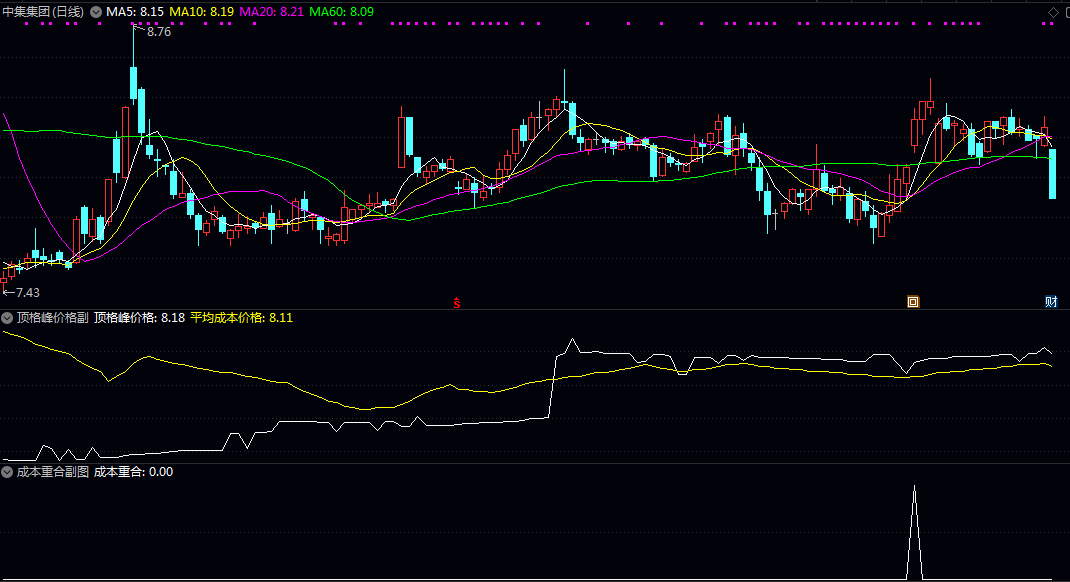The height and width of the screenshot is (582, 1070).
Task: Expand the 成本重合副图 indicator panel menu
Action: [x=7, y=471]
